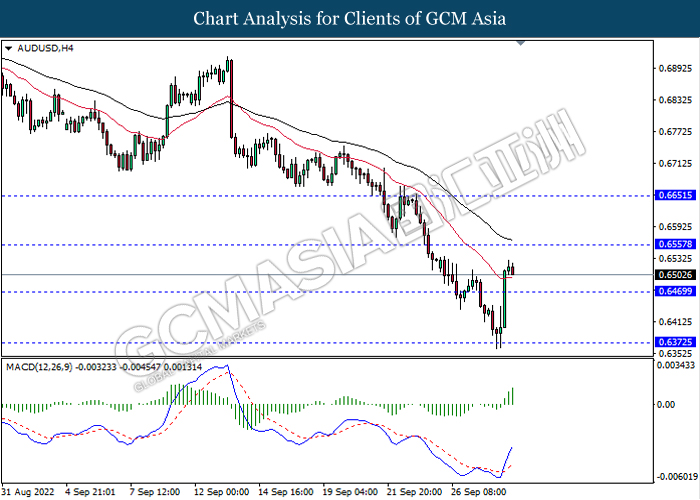Click the 0.65578 price level label
Screen dimensions: 700x500
coord(675,244)
